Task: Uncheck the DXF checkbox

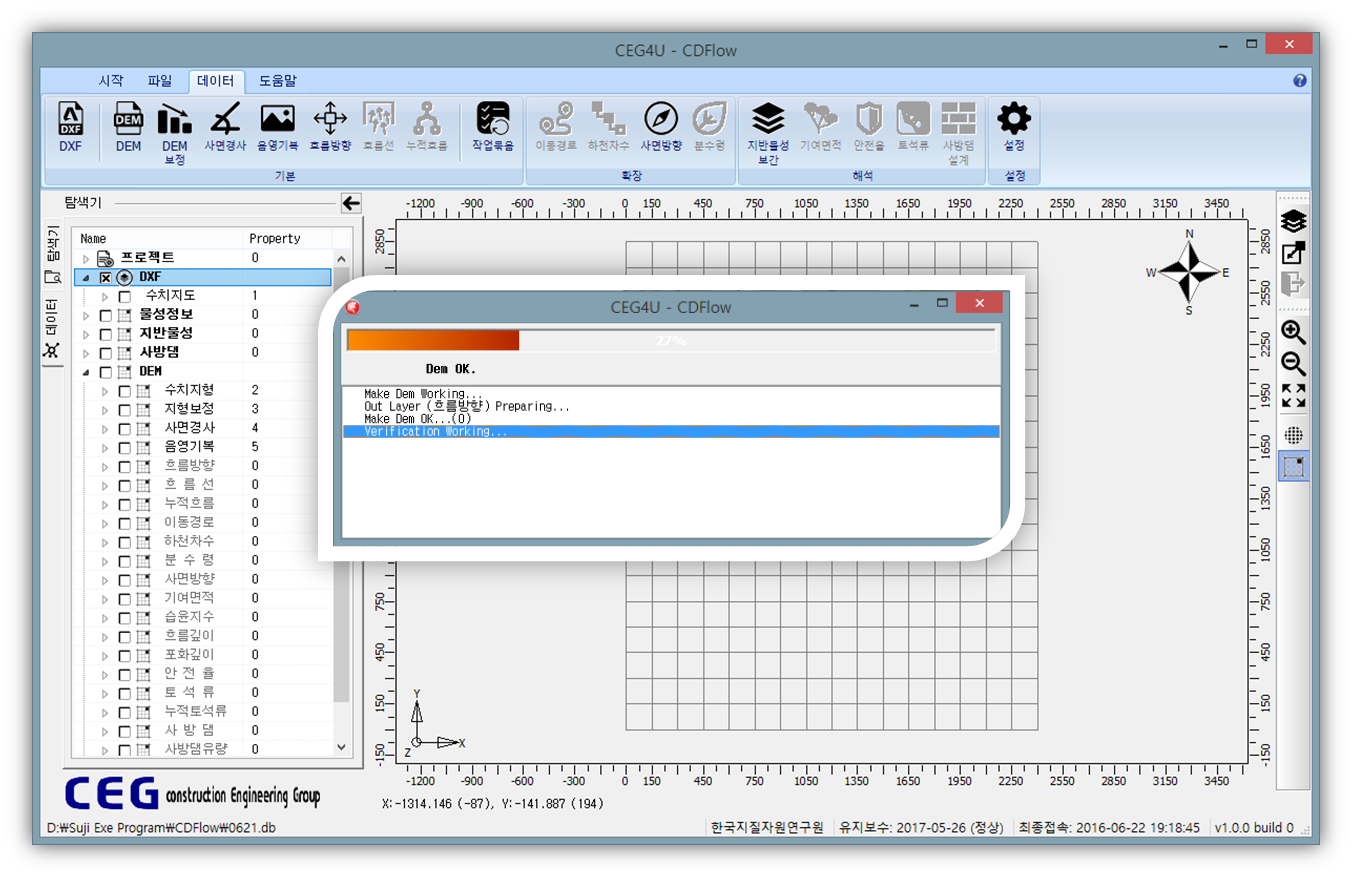Action: [x=106, y=277]
